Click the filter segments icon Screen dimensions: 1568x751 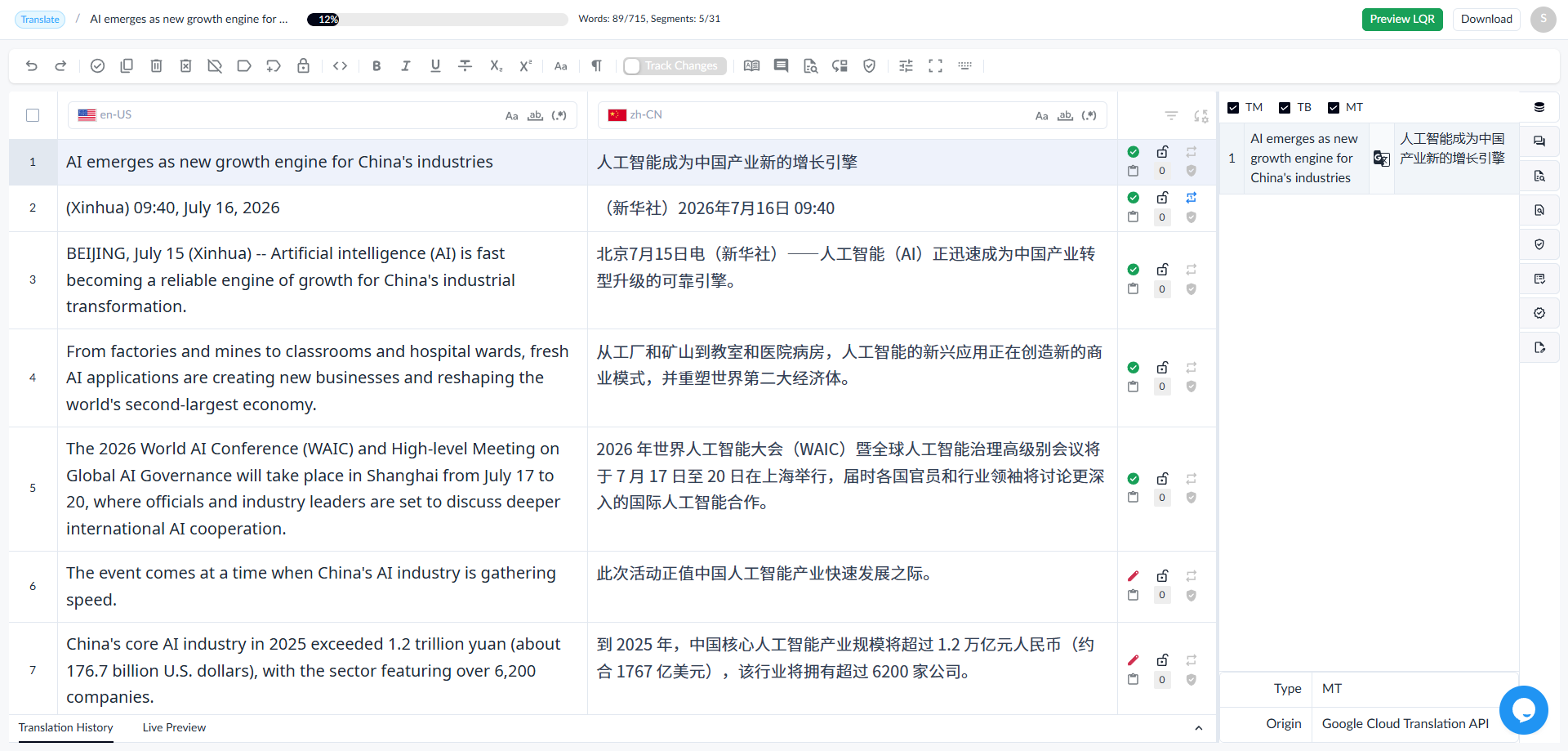(x=1171, y=116)
